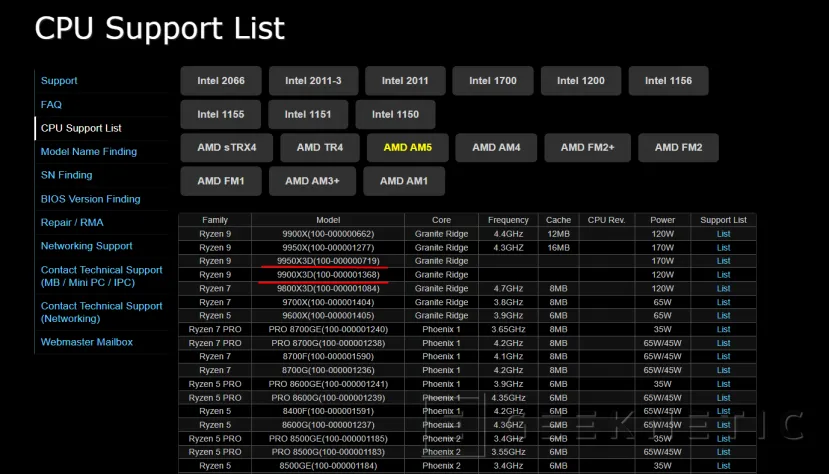Open support List for PRO 8700G row

tap(723, 343)
